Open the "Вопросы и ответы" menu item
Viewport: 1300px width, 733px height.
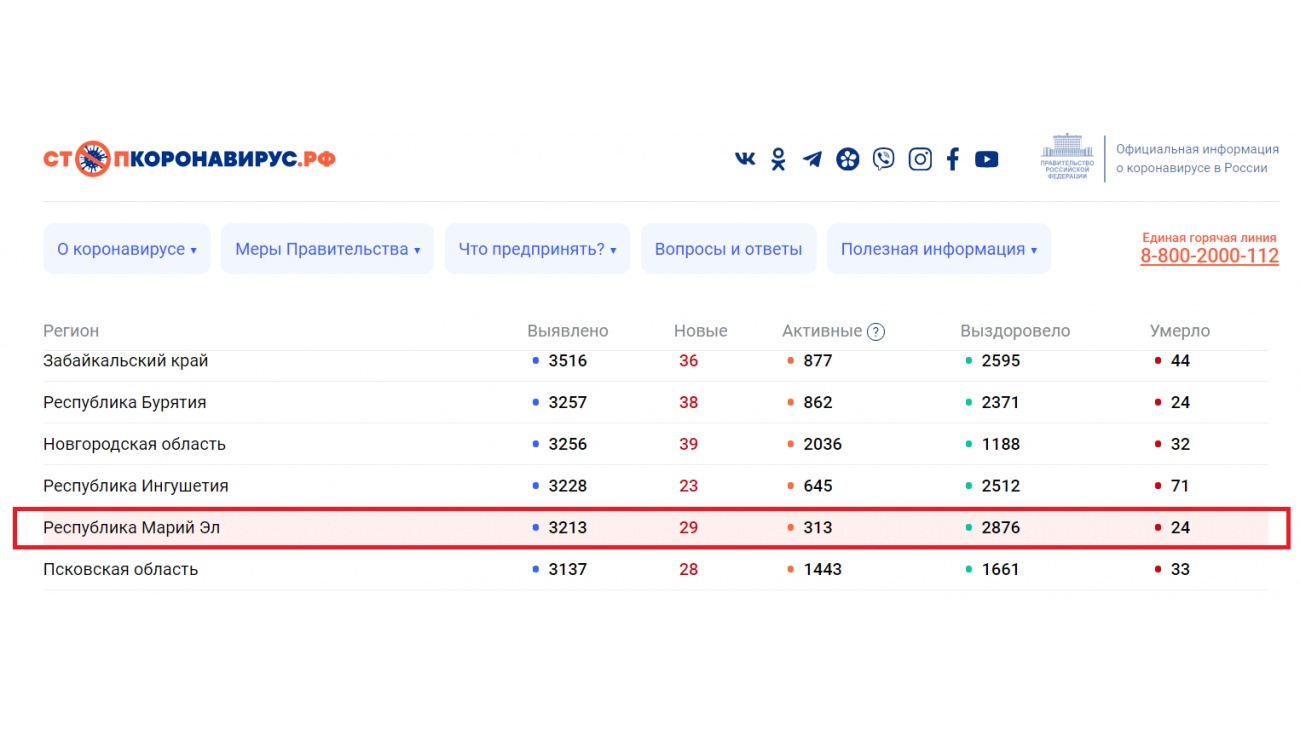(728, 249)
